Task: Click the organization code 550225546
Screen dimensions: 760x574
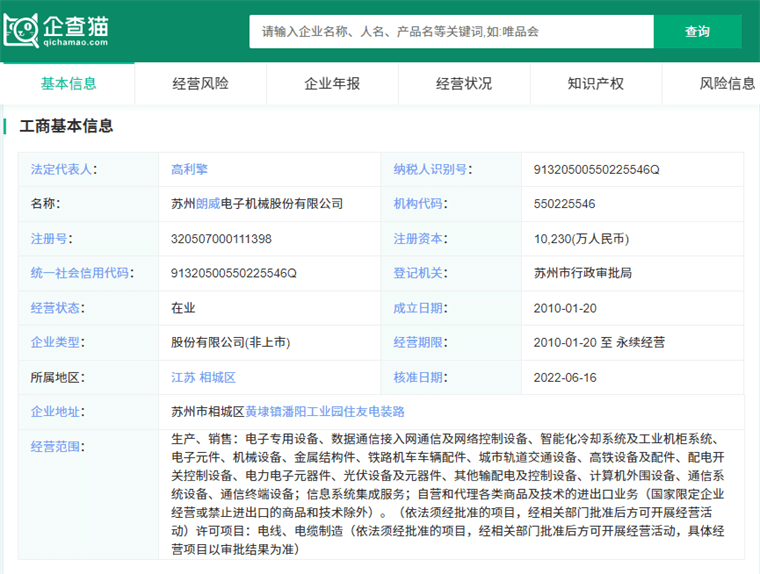Action: tap(564, 204)
